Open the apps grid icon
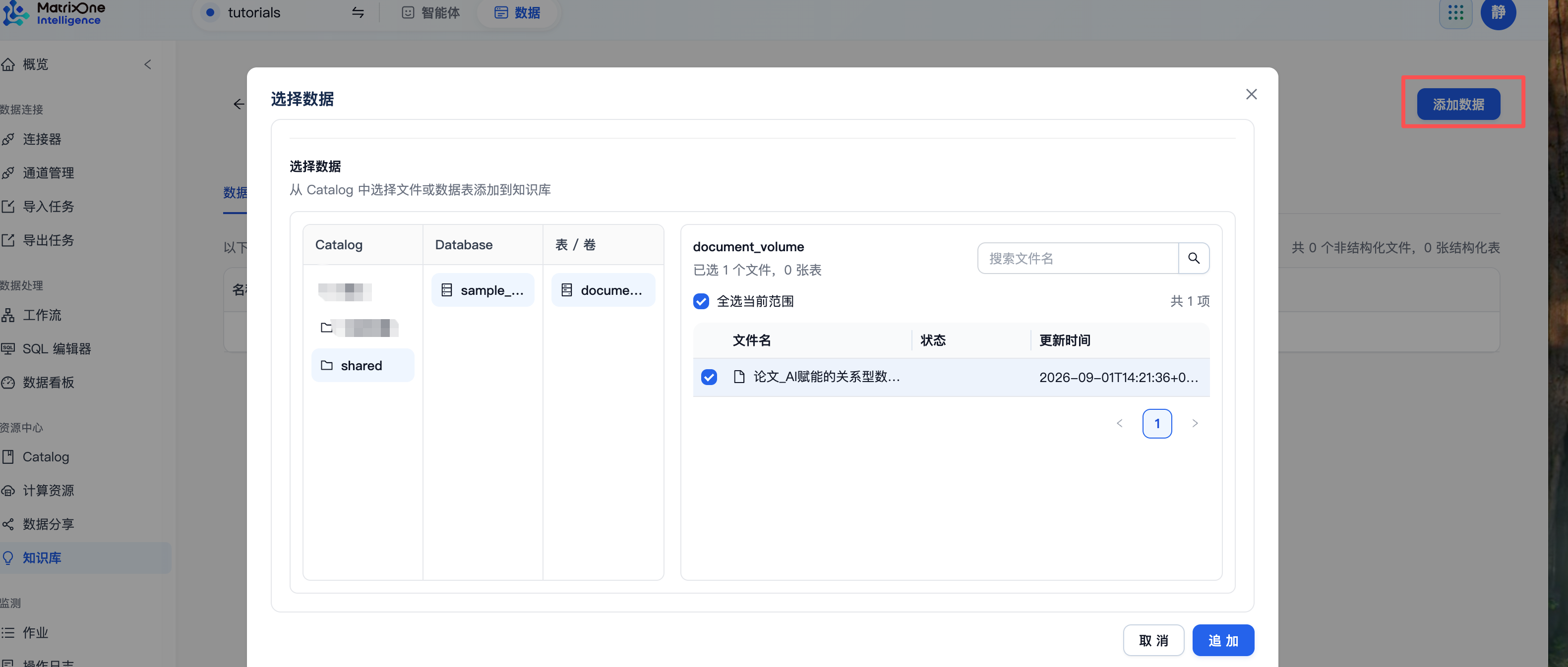The width and height of the screenshot is (1568, 667). 1455,13
